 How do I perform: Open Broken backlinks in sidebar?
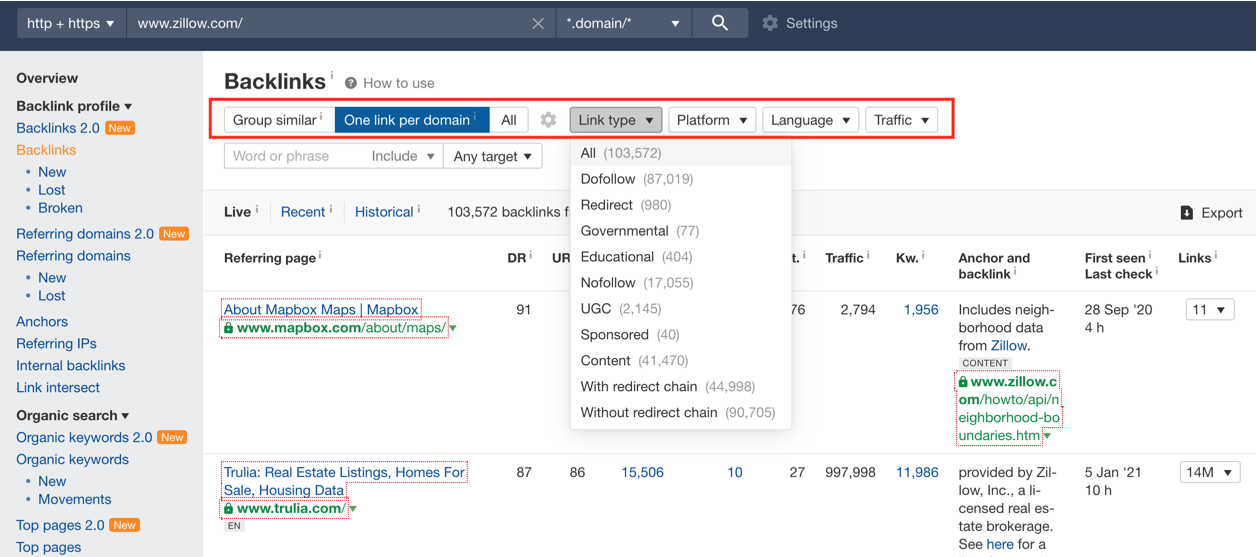(60, 208)
